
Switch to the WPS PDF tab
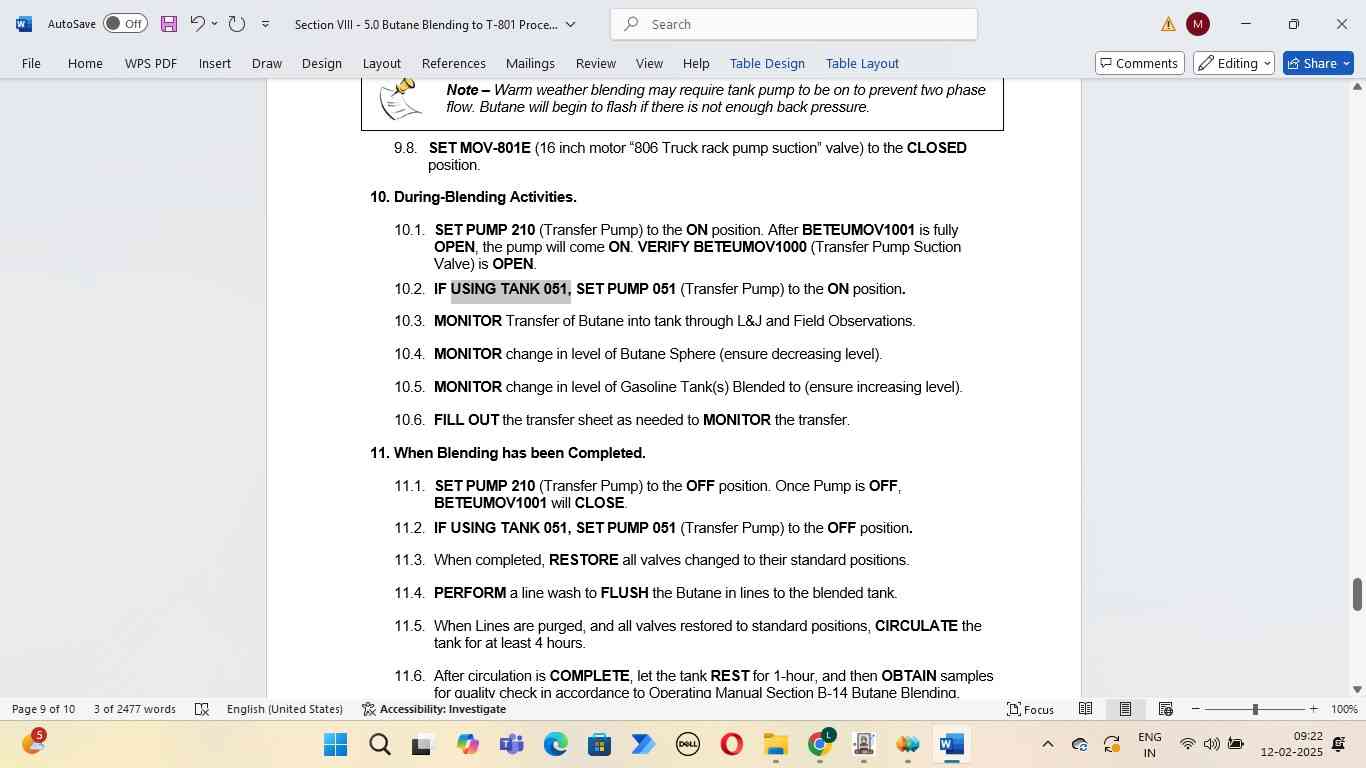coord(151,63)
